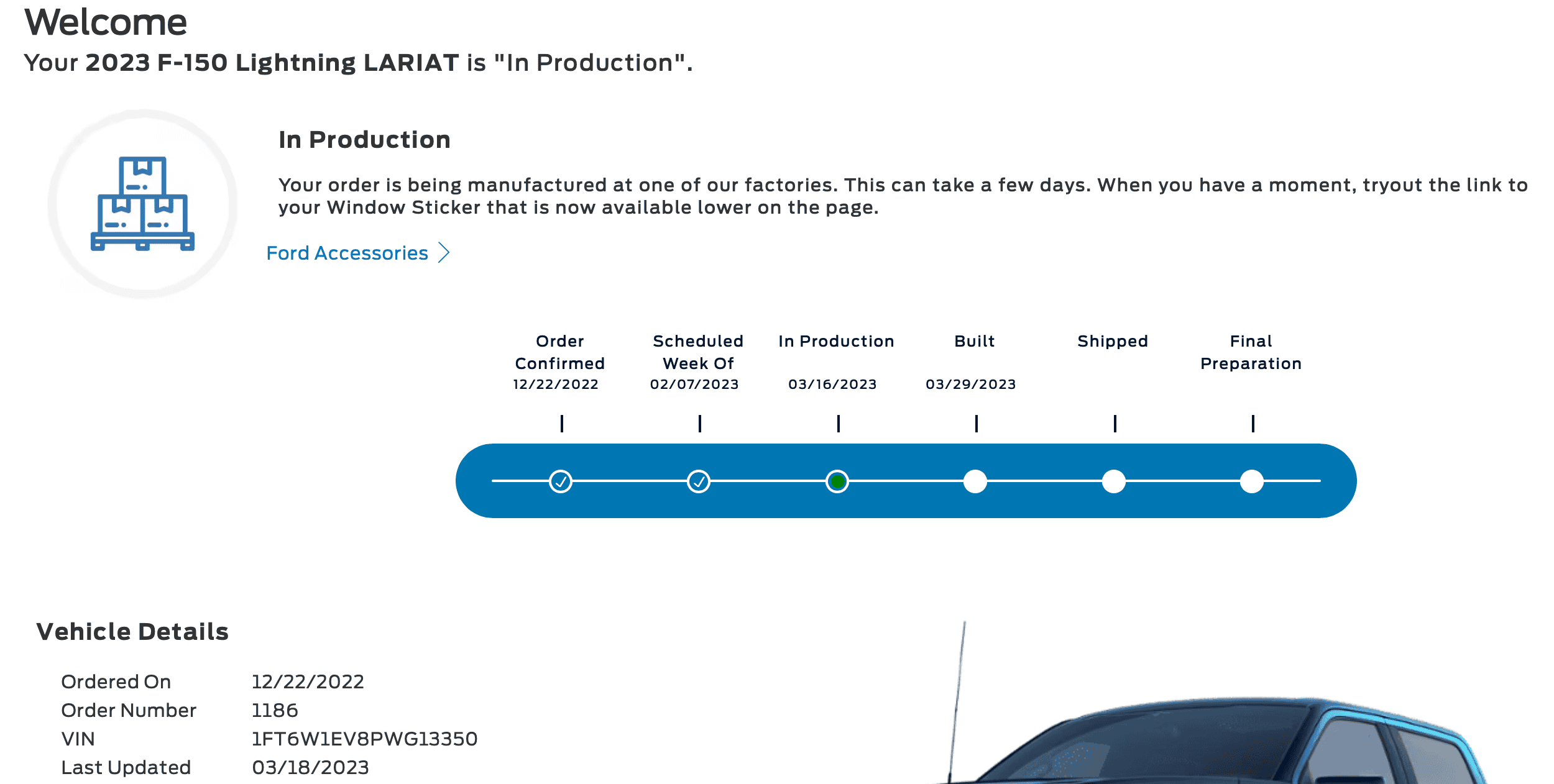
Task: Click the Vehicle Details heading
Action: (x=132, y=631)
